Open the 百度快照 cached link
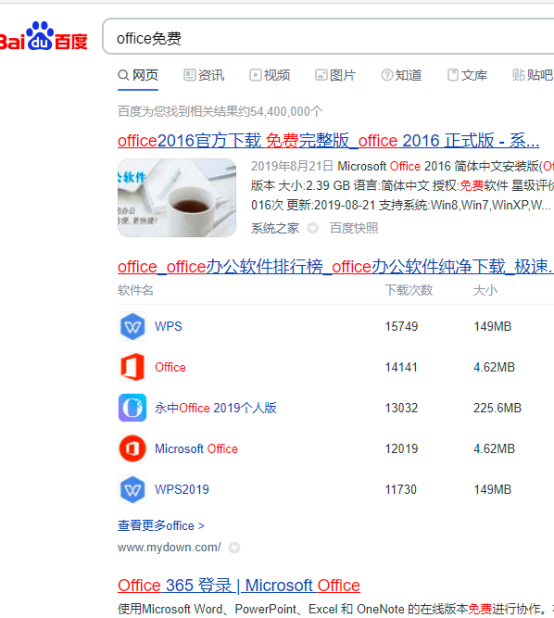Viewport: 554px width, 618px height. click(x=354, y=228)
